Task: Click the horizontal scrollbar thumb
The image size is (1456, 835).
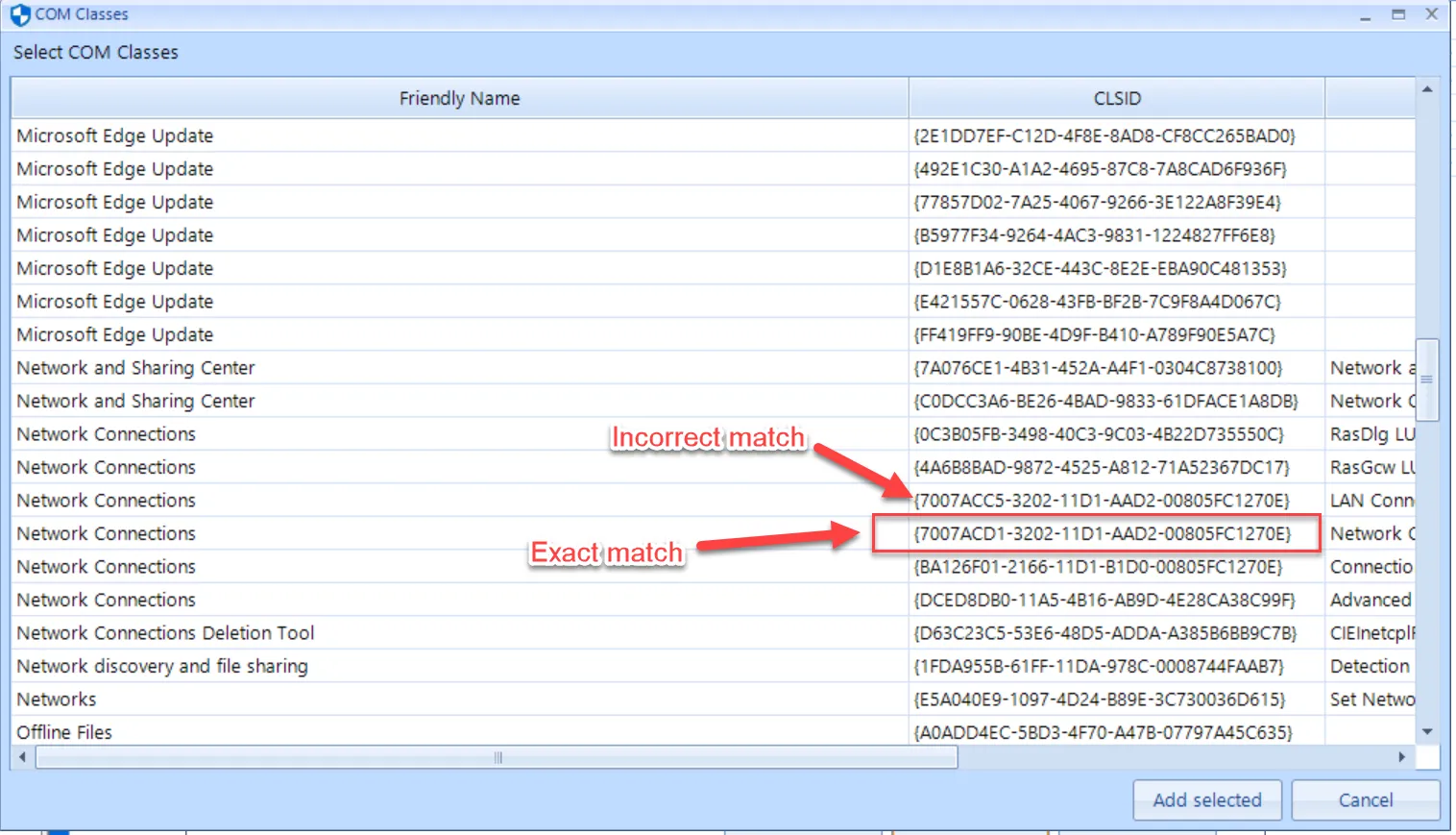Action: 496,757
